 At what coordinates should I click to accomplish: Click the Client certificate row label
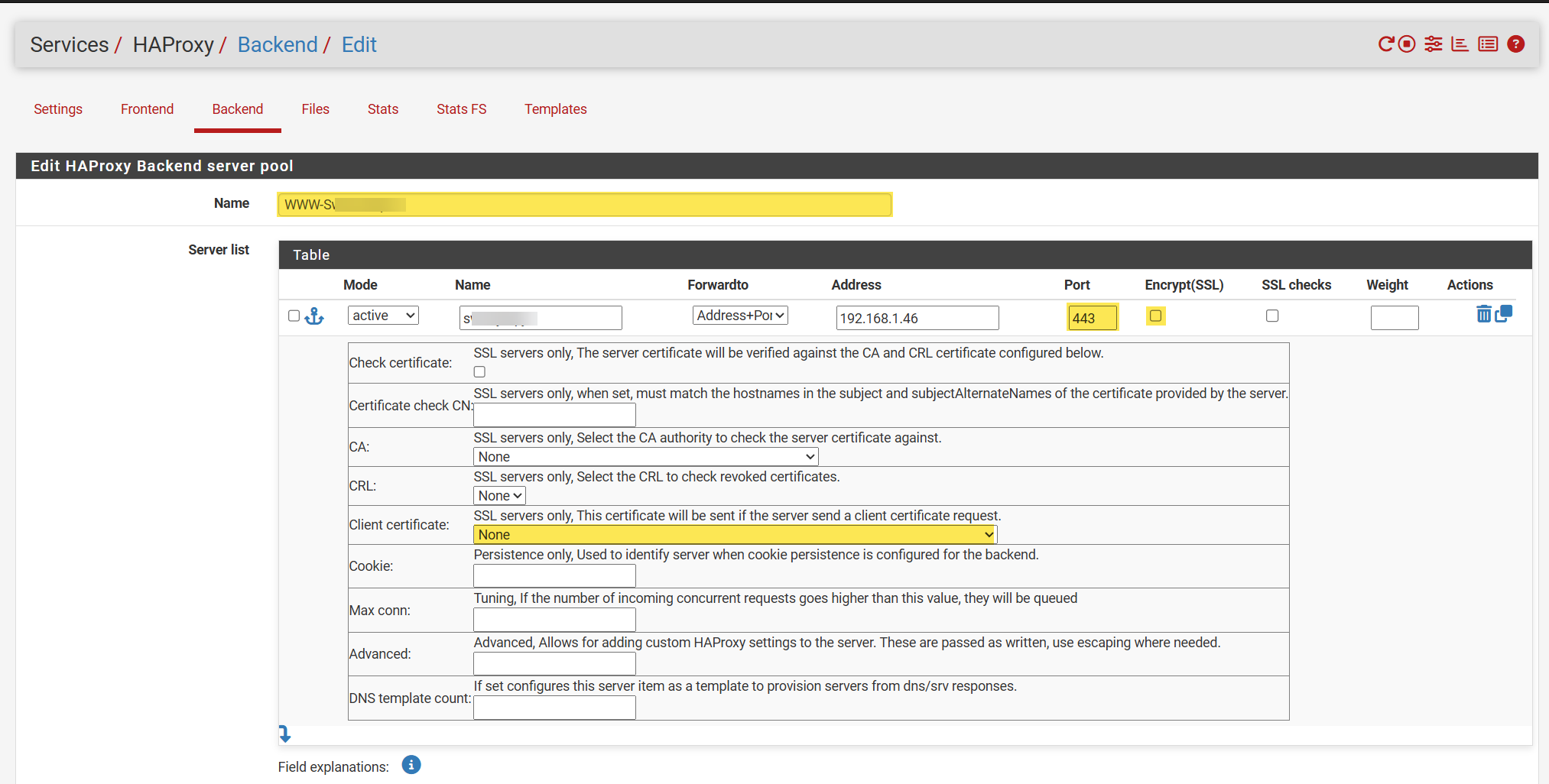[399, 525]
